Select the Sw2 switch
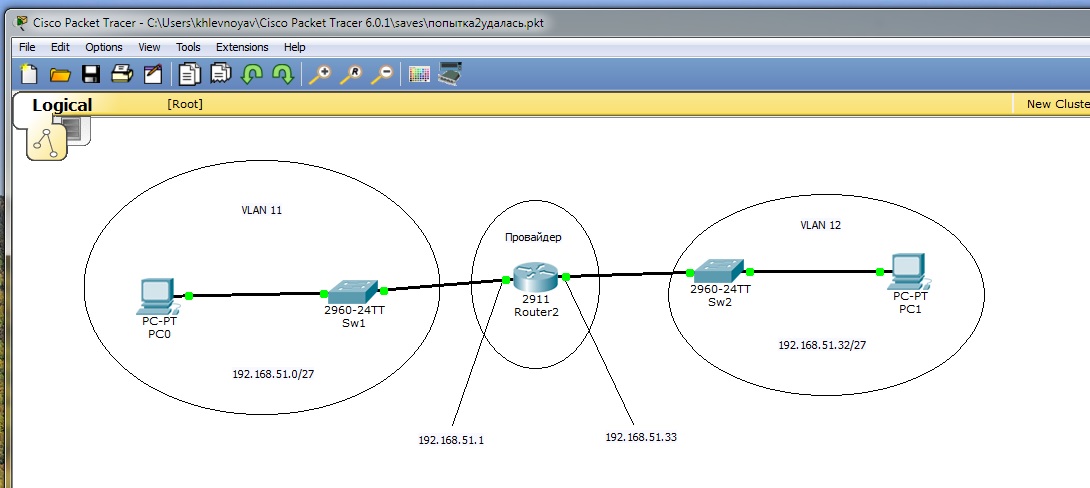Screen dimensions: 1090x488 coord(719,268)
